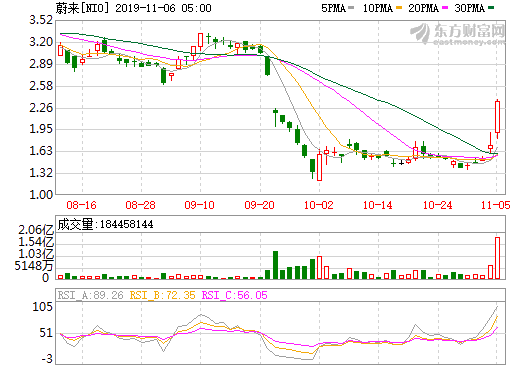This screenshot has width=520, height=365.
Task: Click the magenta 20PMA legend swatch
Action: coord(445,8)
